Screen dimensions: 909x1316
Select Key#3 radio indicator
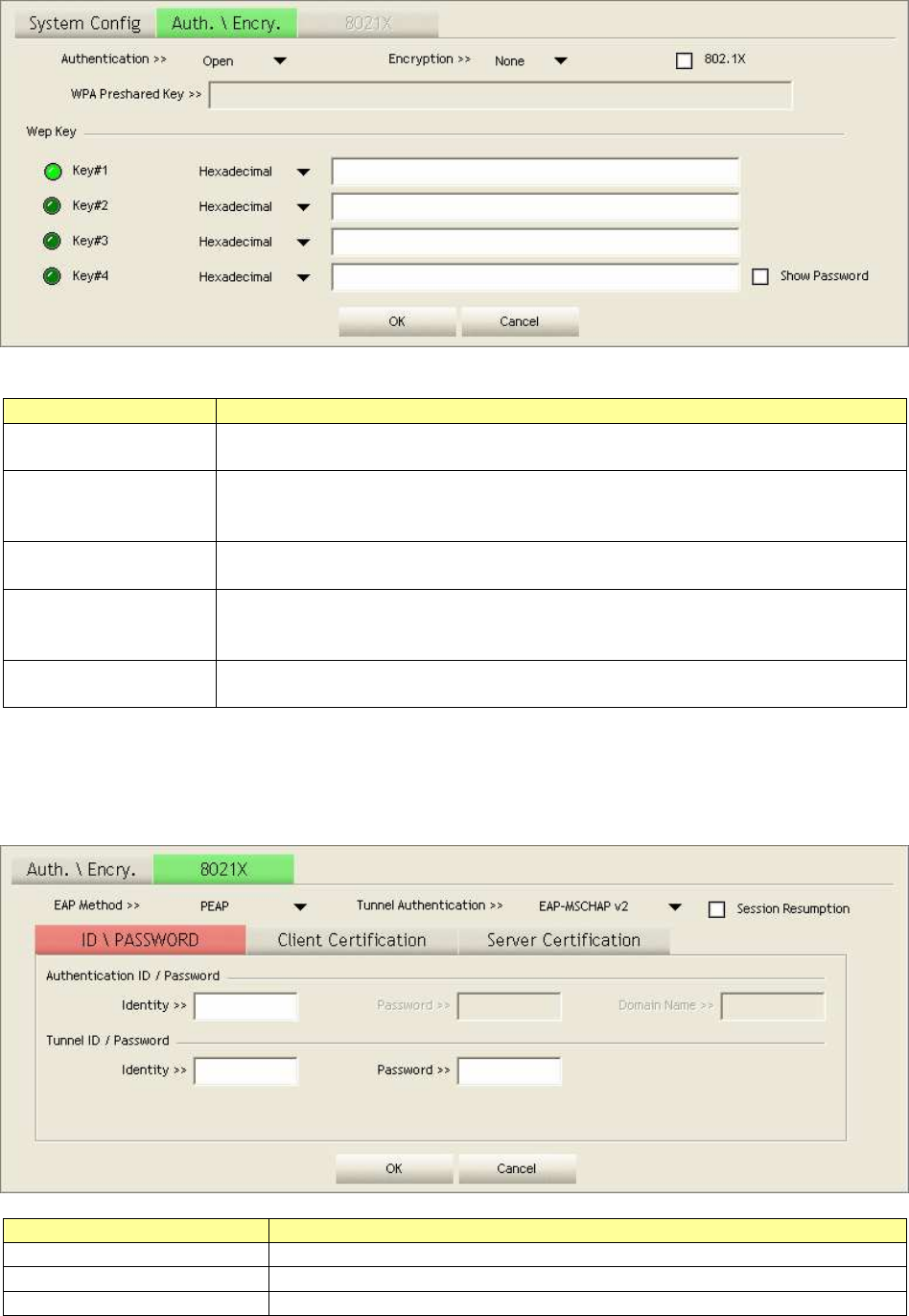tap(53, 241)
